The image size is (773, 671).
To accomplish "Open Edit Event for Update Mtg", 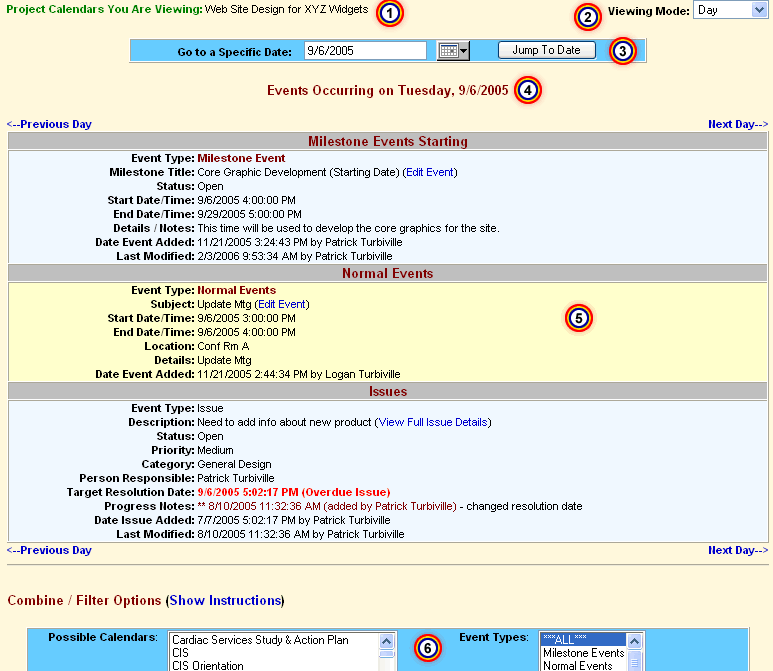I will (282, 304).
